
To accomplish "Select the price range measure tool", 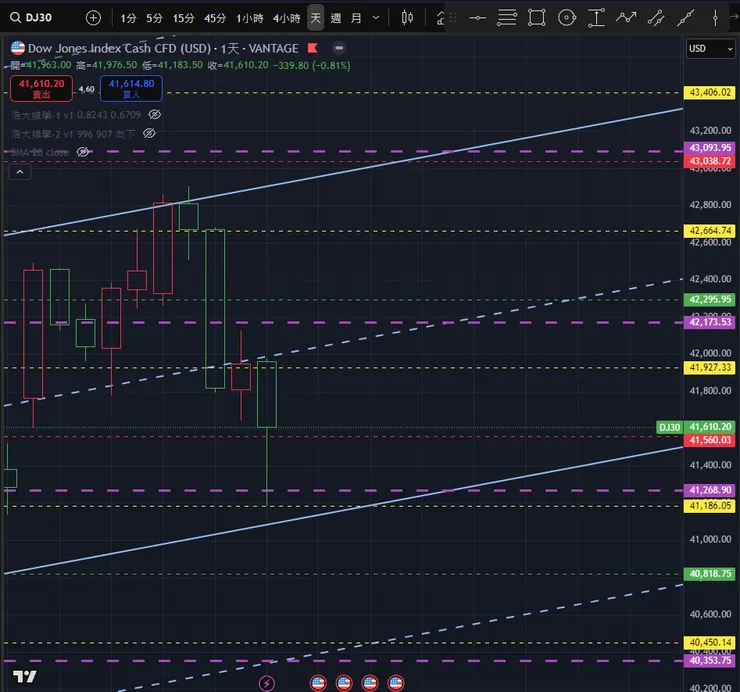I will click(x=596, y=18).
